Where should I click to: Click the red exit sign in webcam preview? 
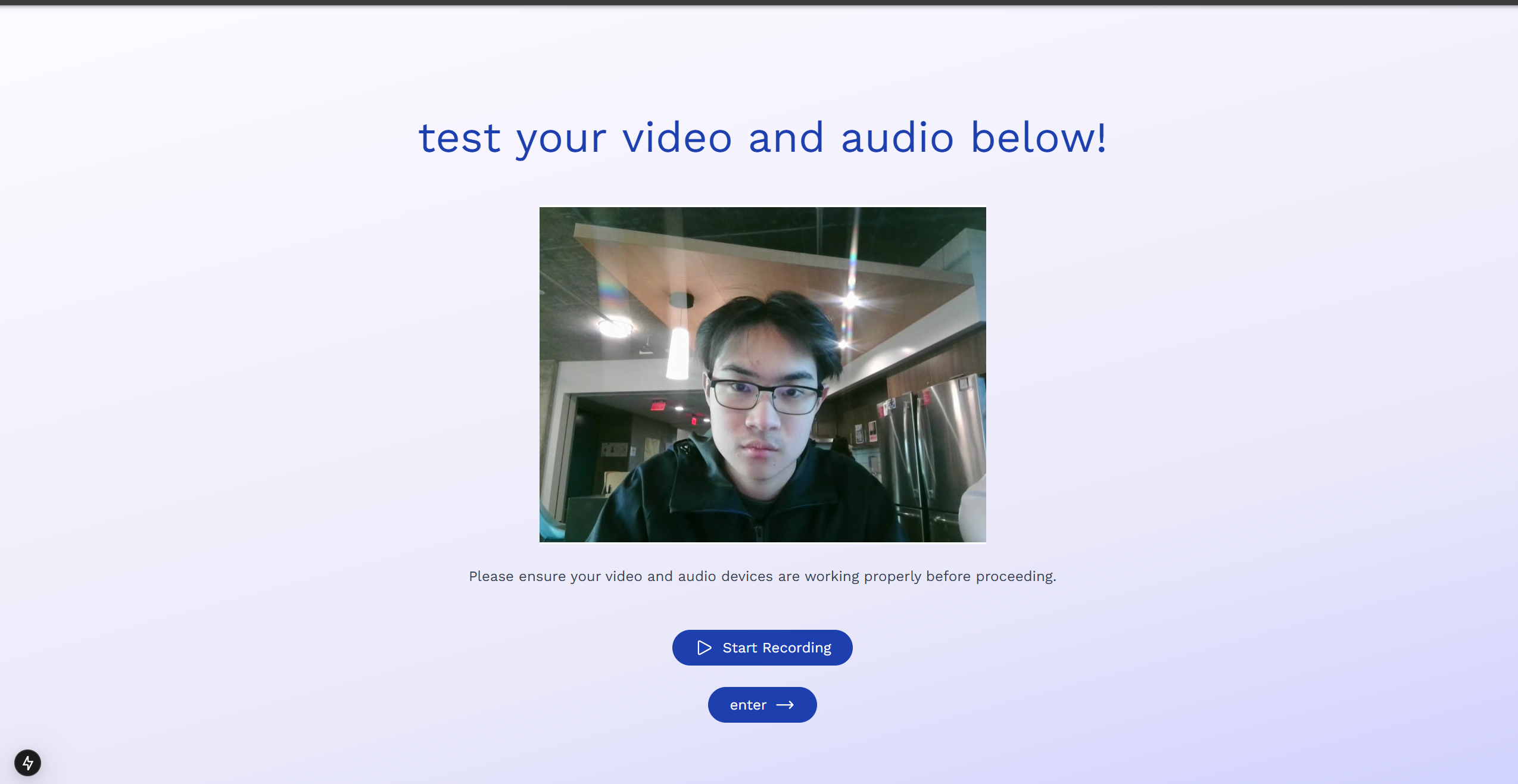click(x=658, y=405)
